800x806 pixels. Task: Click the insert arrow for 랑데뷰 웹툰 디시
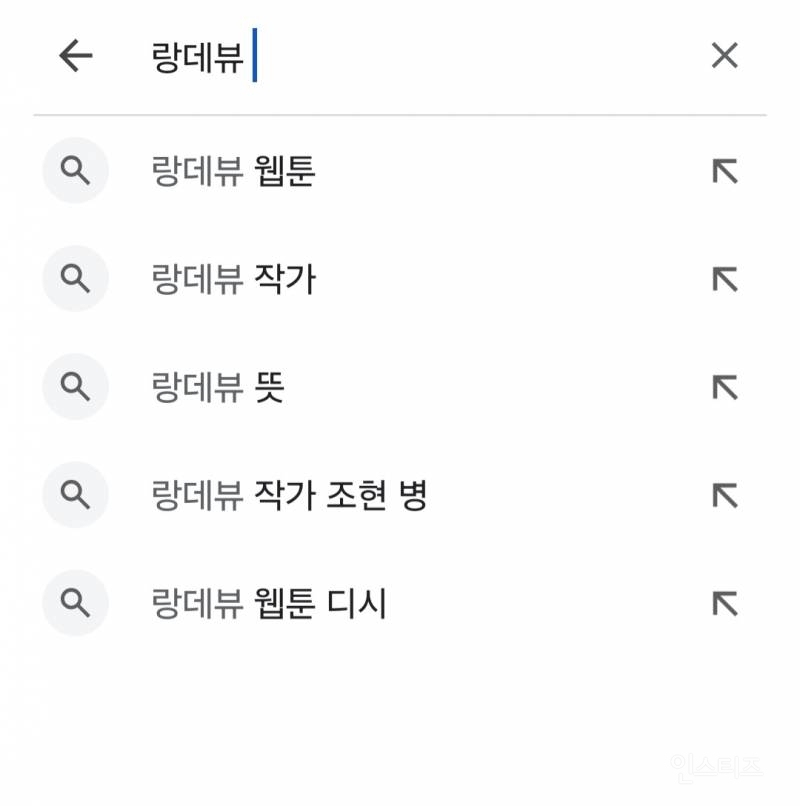pos(723,603)
